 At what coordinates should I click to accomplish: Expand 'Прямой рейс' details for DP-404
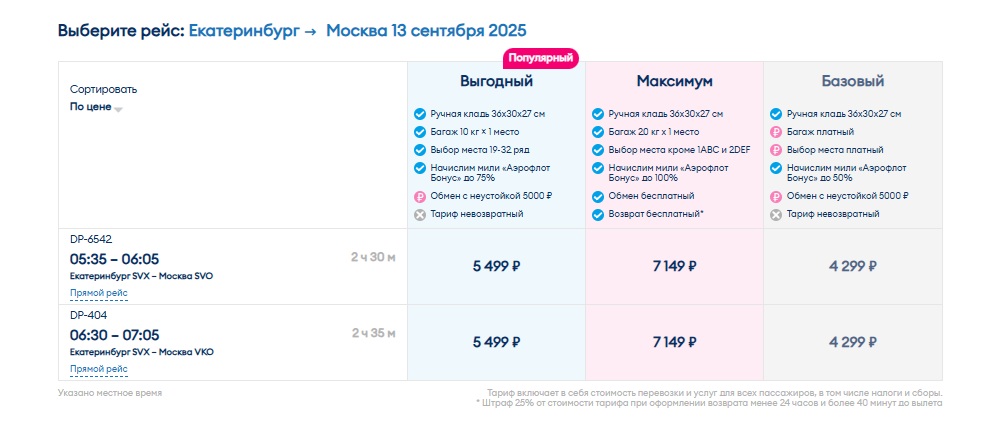click(x=99, y=369)
